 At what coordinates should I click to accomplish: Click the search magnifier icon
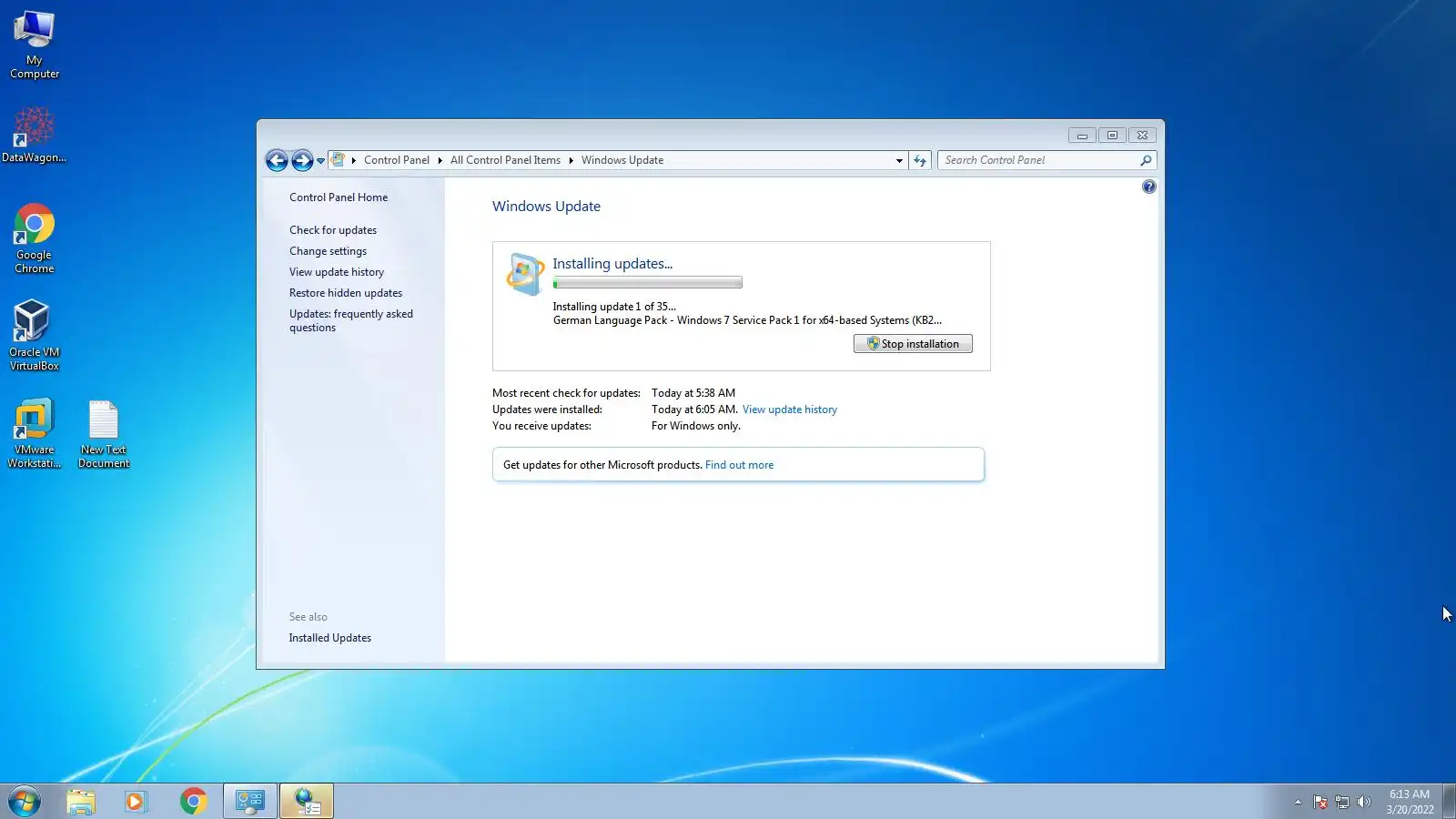tap(1146, 160)
